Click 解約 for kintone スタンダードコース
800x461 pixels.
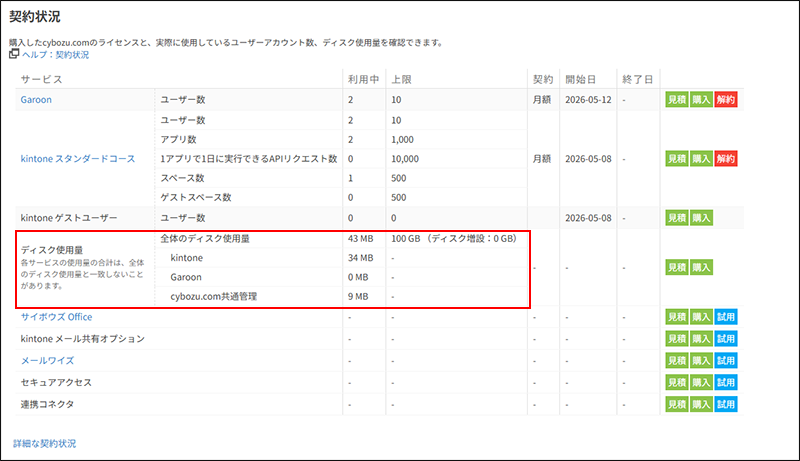tap(726, 159)
